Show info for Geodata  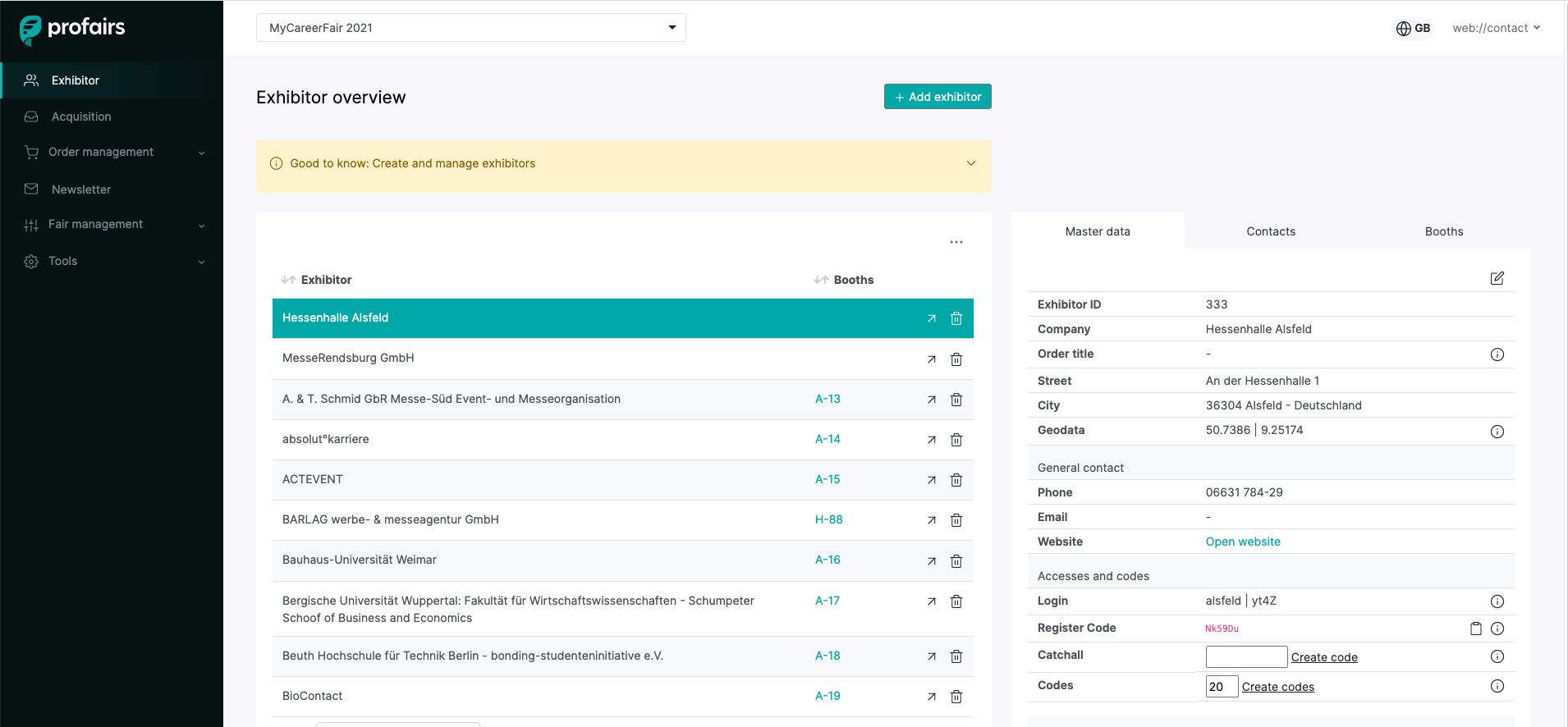pos(1497,432)
